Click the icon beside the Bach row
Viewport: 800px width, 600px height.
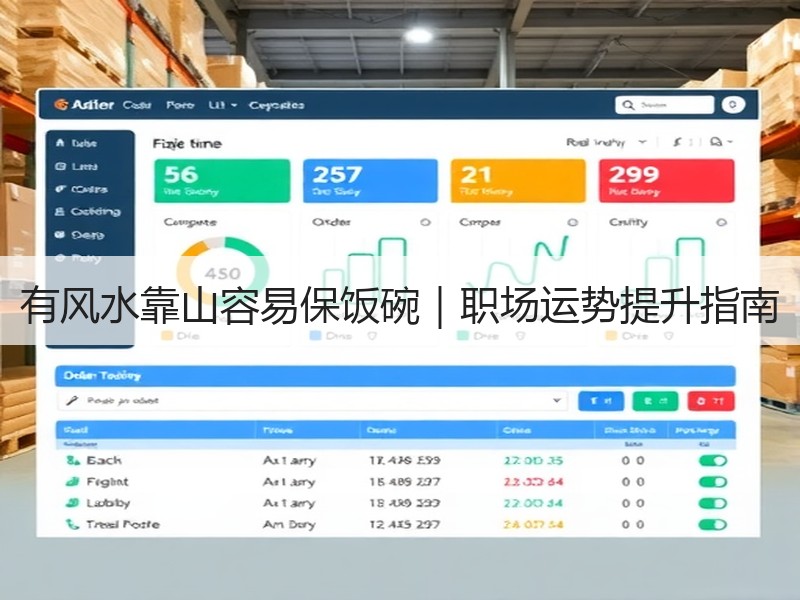tap(73, 461)
